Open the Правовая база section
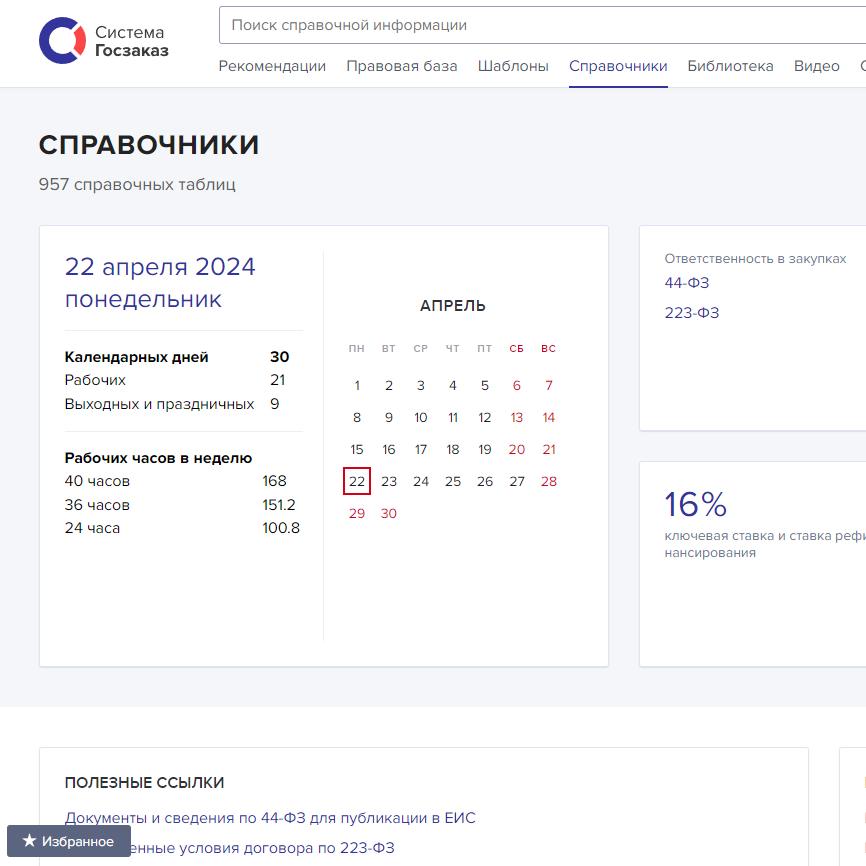The height and width of the screenshot is (866, 866). pos(401,66)
